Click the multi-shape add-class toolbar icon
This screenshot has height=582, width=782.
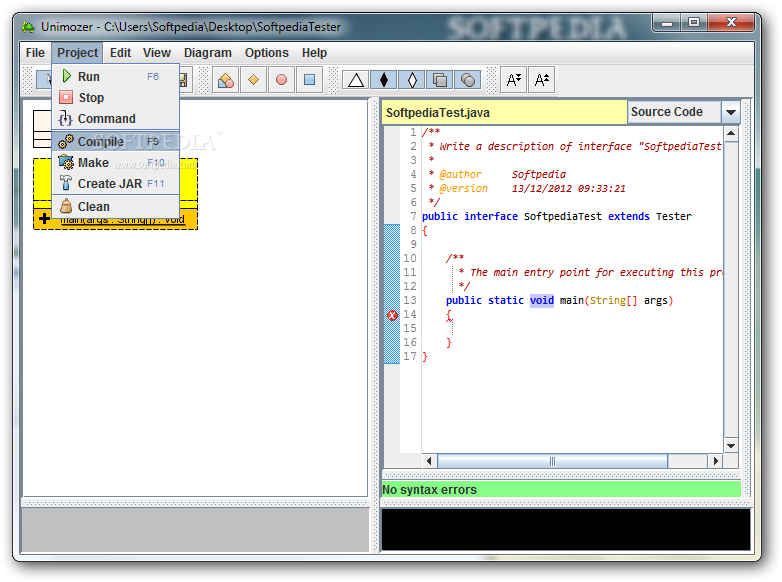coord(225,80)
